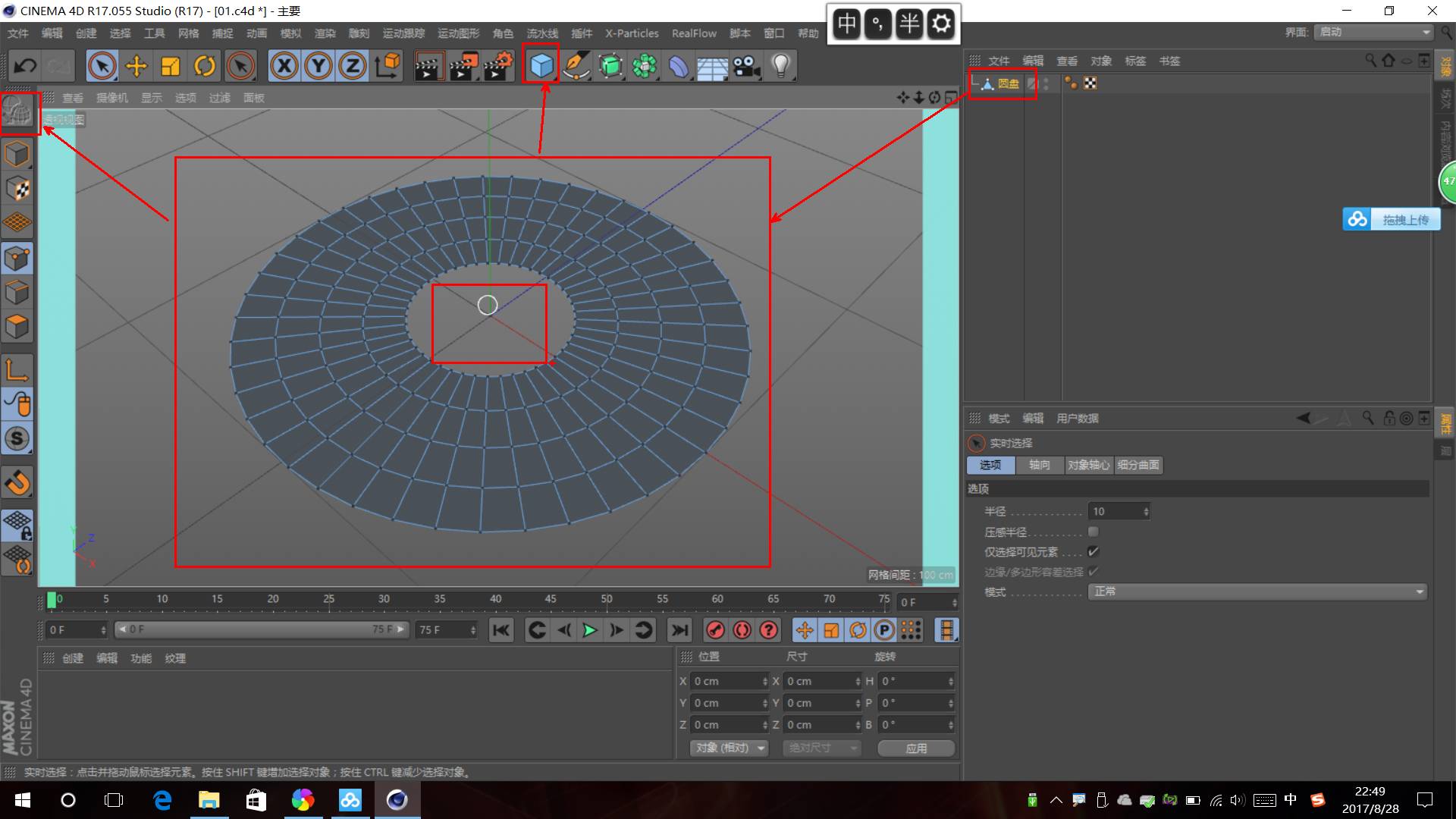Click the 应用 button
Screen dimensions: 1456x819
[916, 748]
